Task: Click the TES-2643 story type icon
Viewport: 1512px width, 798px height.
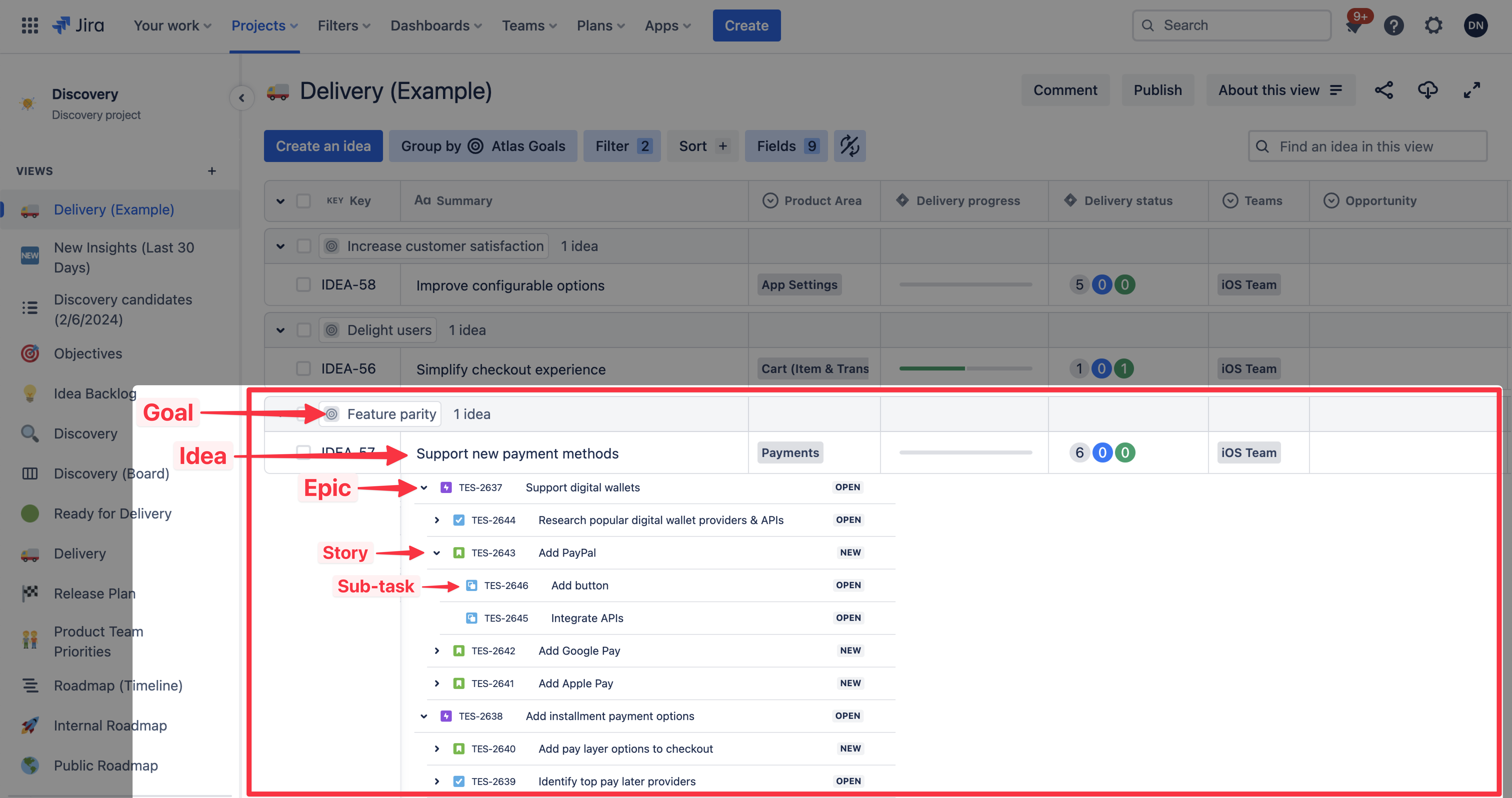Action: click(x=459, y=553)
